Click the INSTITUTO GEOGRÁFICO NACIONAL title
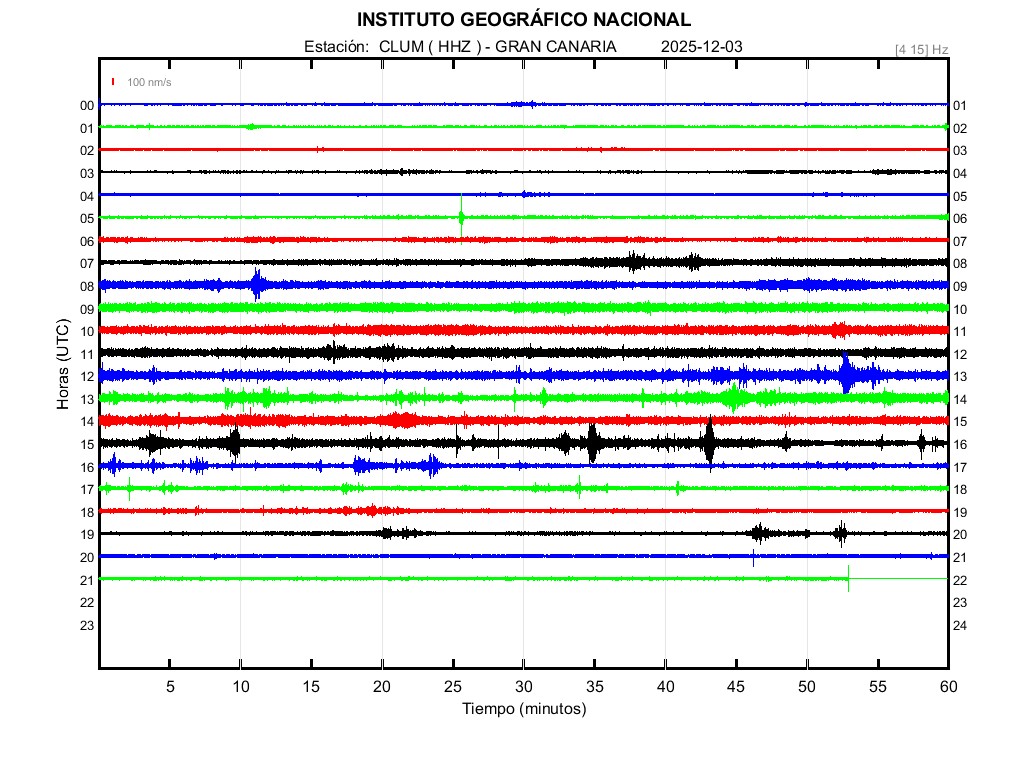Screen dimensions: 1024x768 tap(523, 20)
